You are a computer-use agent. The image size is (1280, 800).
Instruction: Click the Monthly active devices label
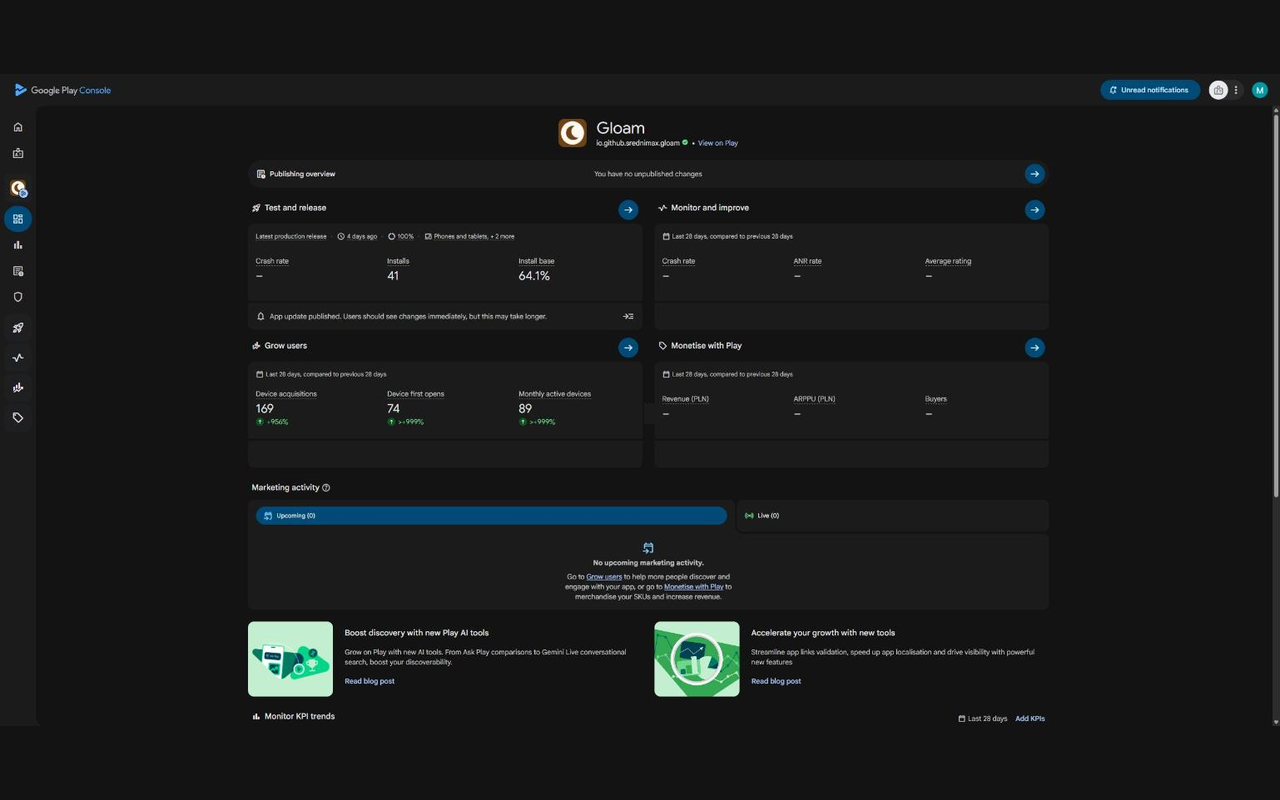click(x=554, y=394)
